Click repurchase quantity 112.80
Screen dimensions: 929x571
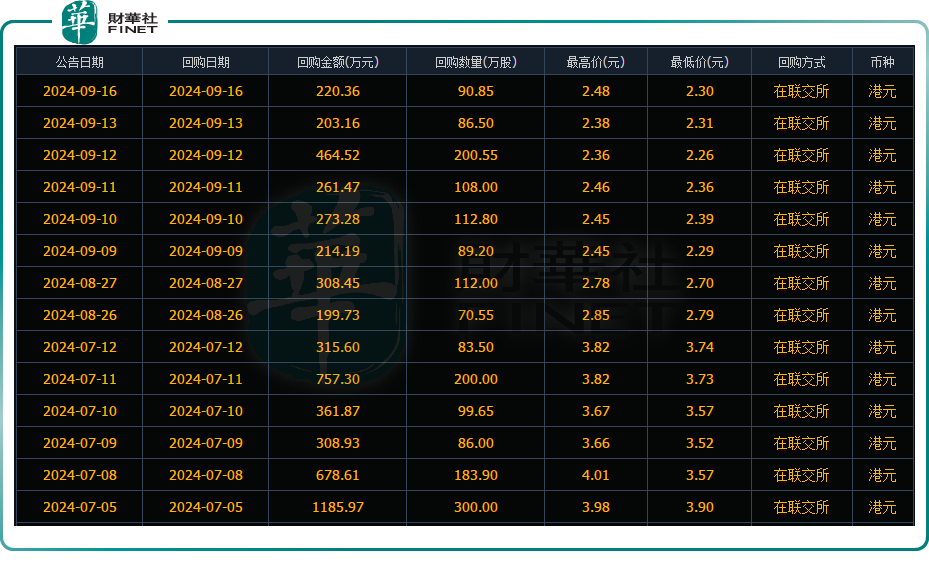click(x=476, y=219)
